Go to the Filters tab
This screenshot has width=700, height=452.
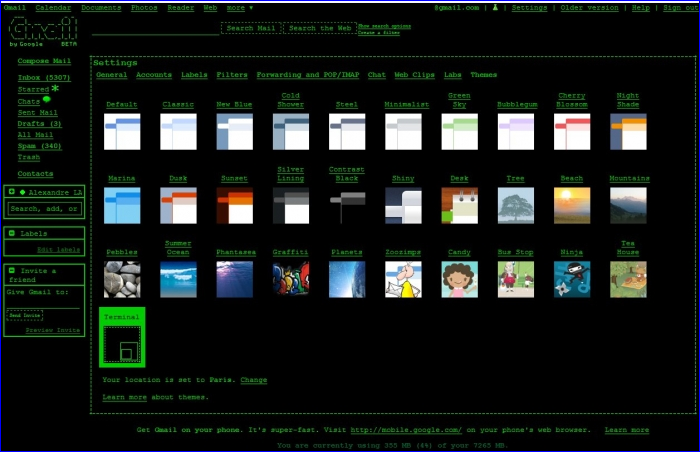[x=232, y=75]
